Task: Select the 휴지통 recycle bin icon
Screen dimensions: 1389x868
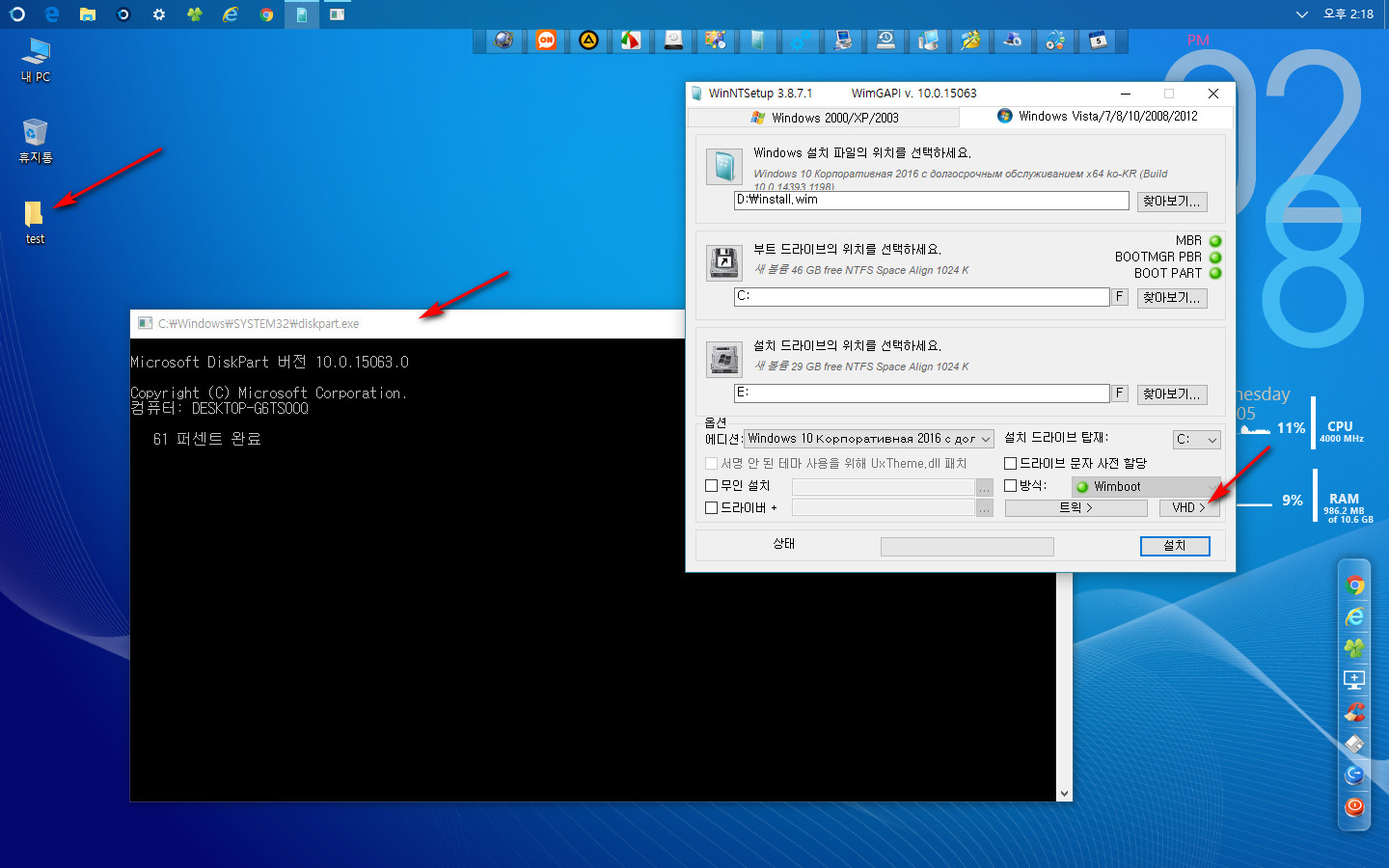Action: (36, 141)
